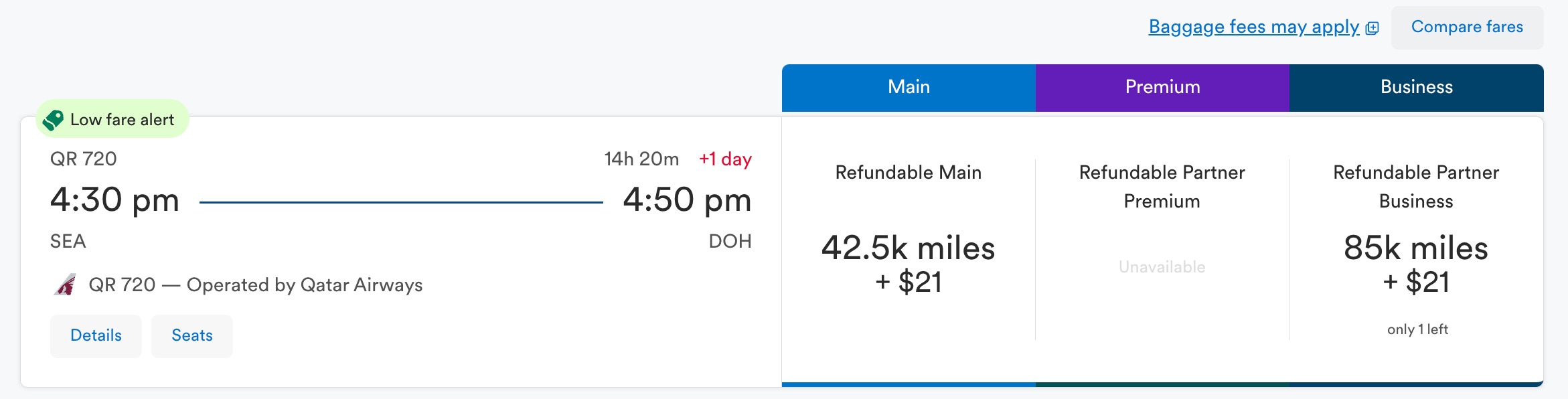1568x399 pixels.
Task: Open the Baggage fees may apply link
Action: point(1253,27)
